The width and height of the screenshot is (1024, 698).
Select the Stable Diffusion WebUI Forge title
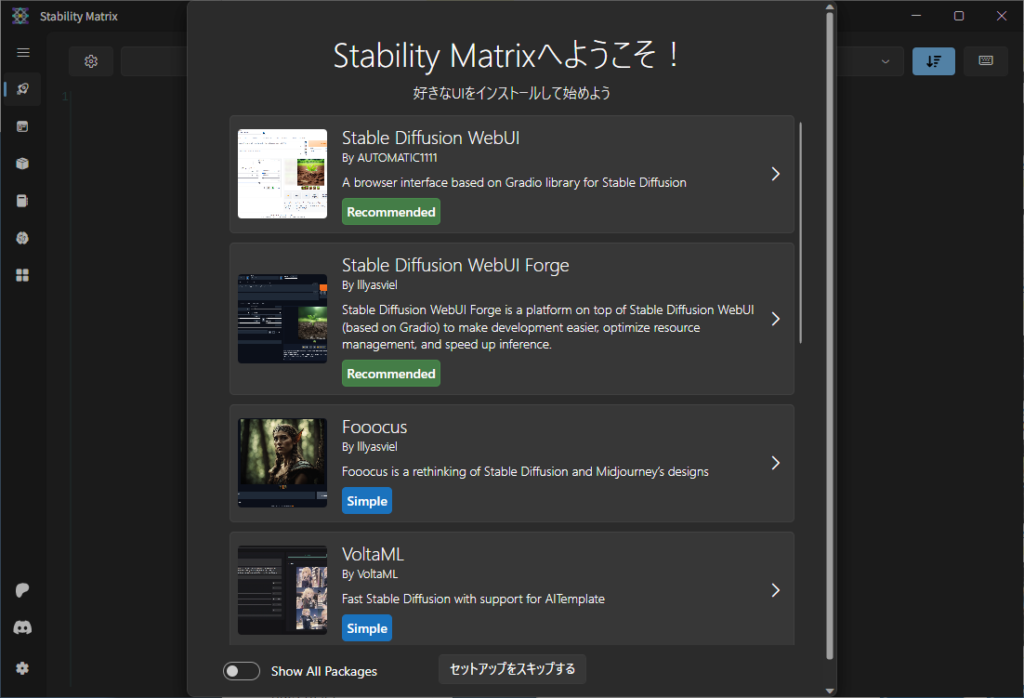click(455, 265)
